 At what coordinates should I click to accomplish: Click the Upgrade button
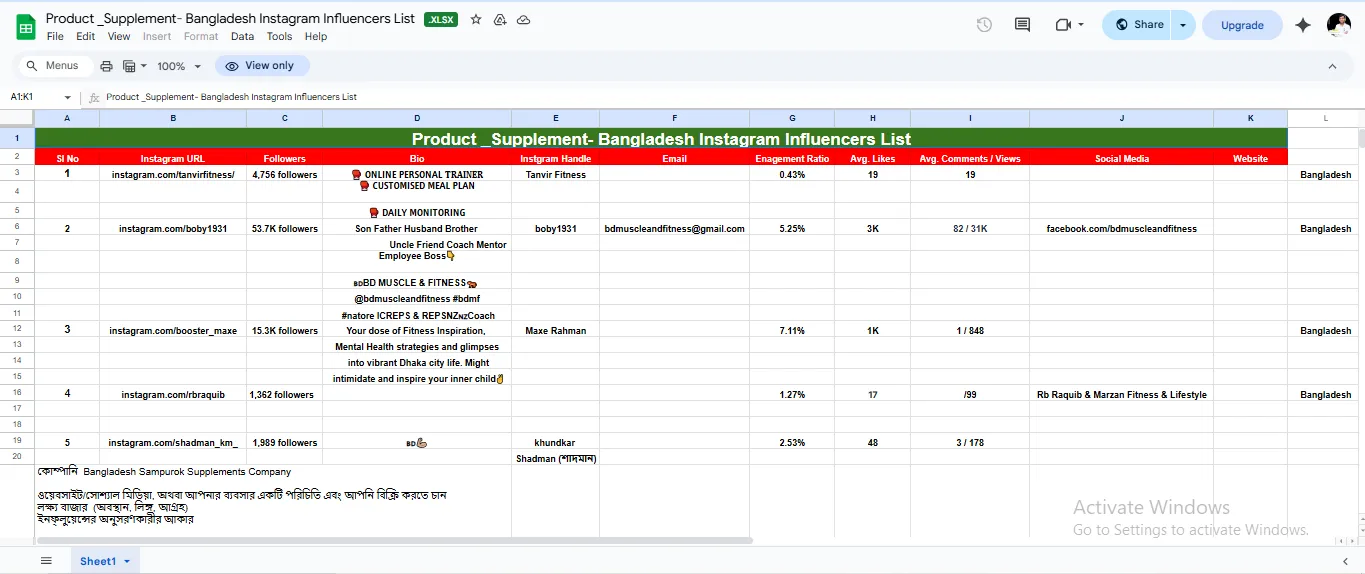(1242, 25)
